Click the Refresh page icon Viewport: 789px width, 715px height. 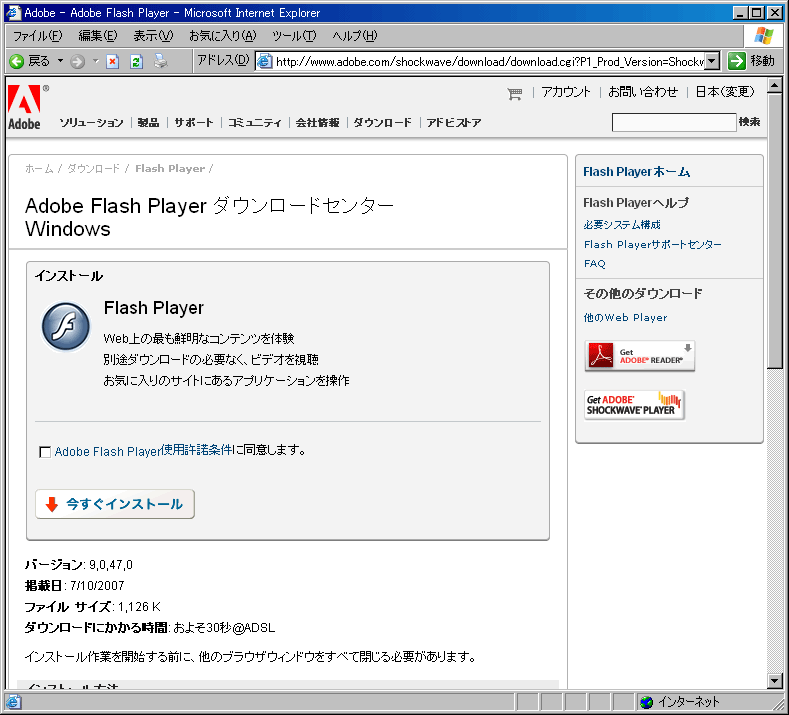[136, 61]
